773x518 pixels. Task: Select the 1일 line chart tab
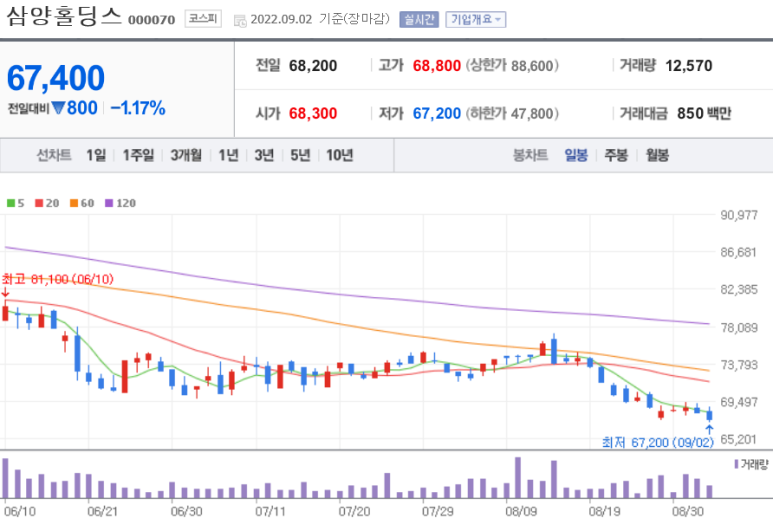pyautogui.click(x=96, y=155)
